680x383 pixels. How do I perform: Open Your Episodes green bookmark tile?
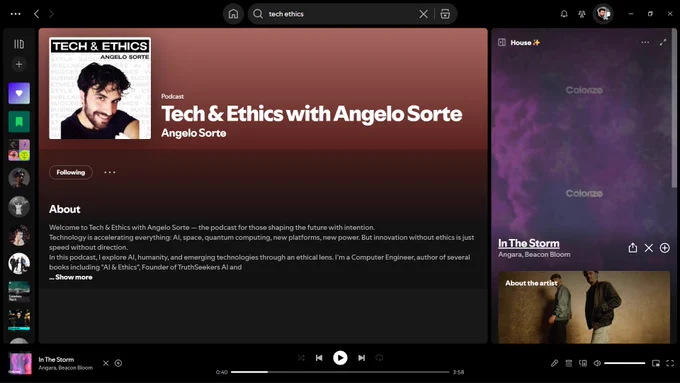(19, 121)
